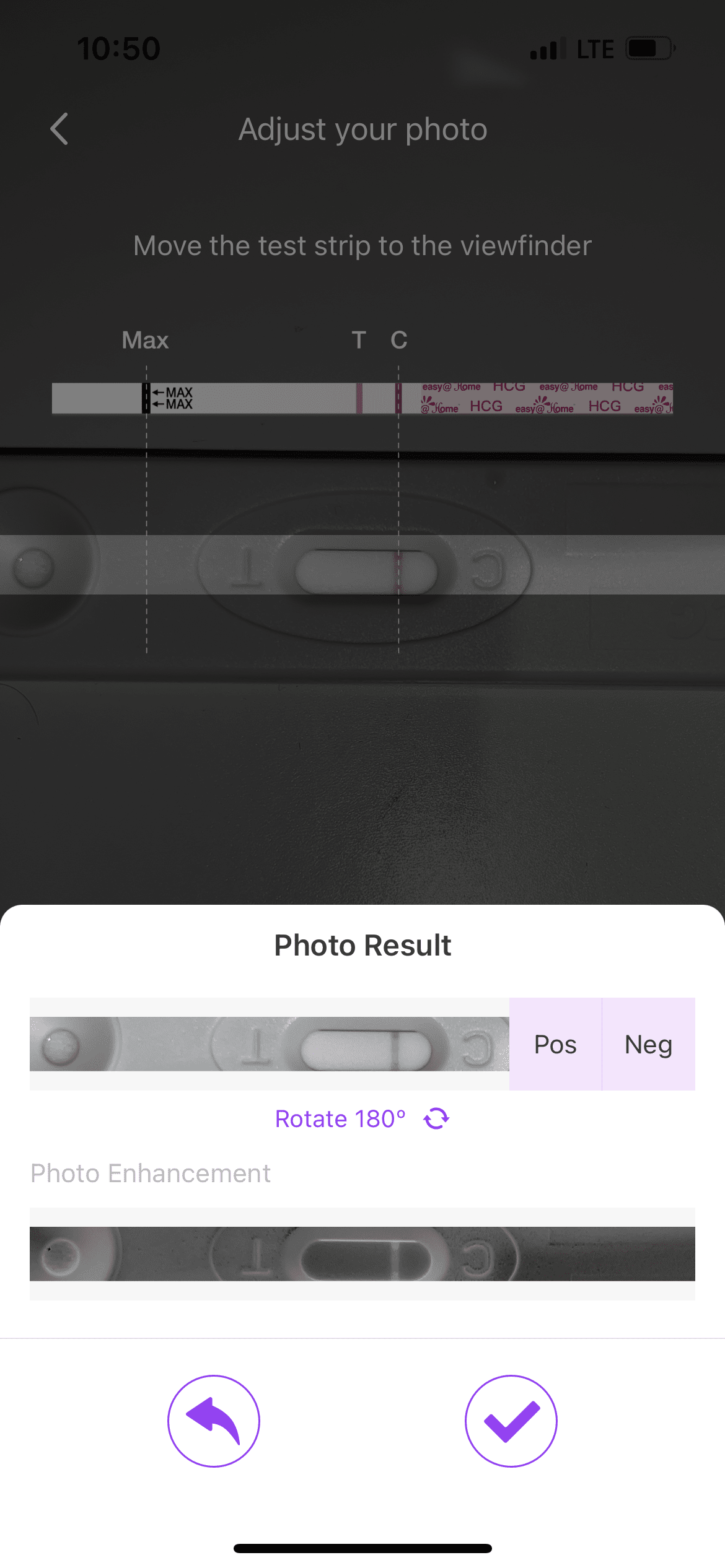Tap the purple undo arrow button
This screenshot has width=725, height=1568.
(214, 1421)
